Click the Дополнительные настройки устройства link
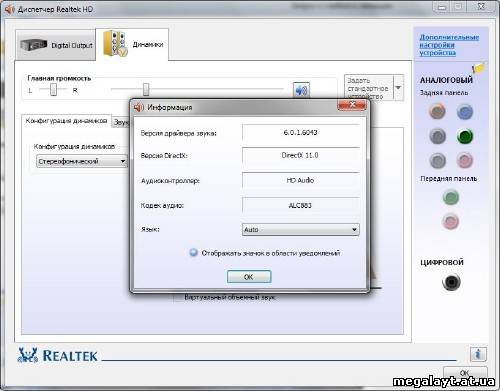This screenshot has height=391, width=500. point(449,45)
